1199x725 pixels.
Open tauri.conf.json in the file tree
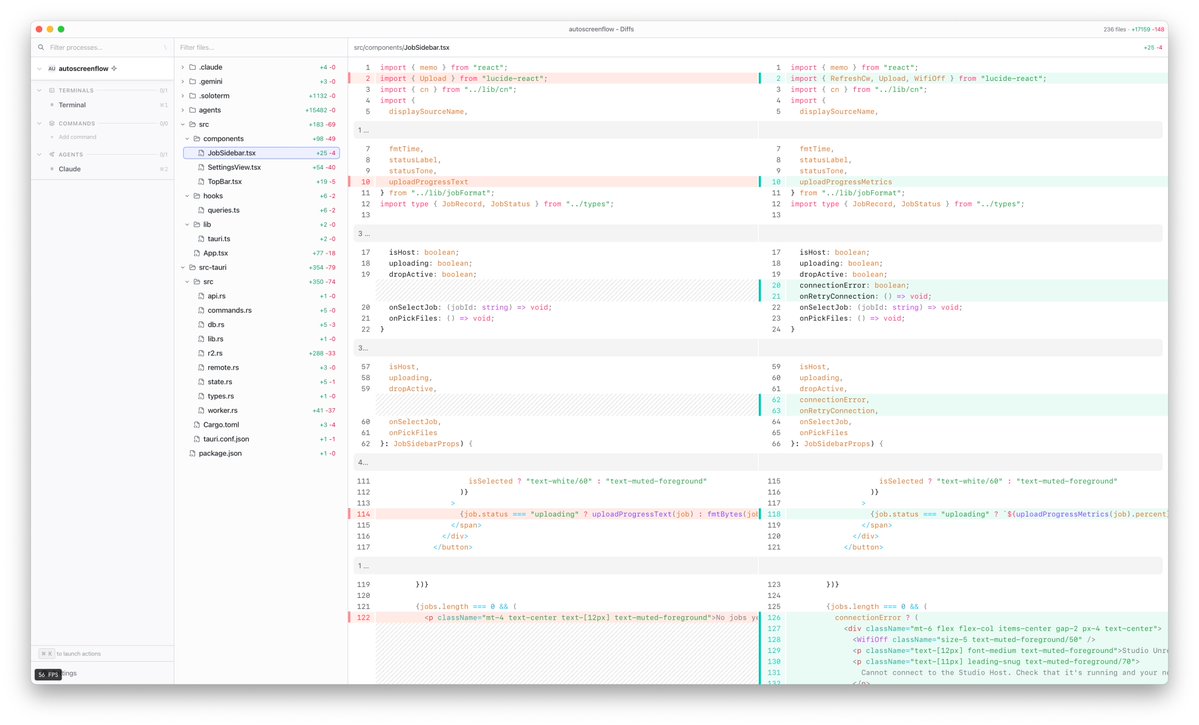point(262,439)
